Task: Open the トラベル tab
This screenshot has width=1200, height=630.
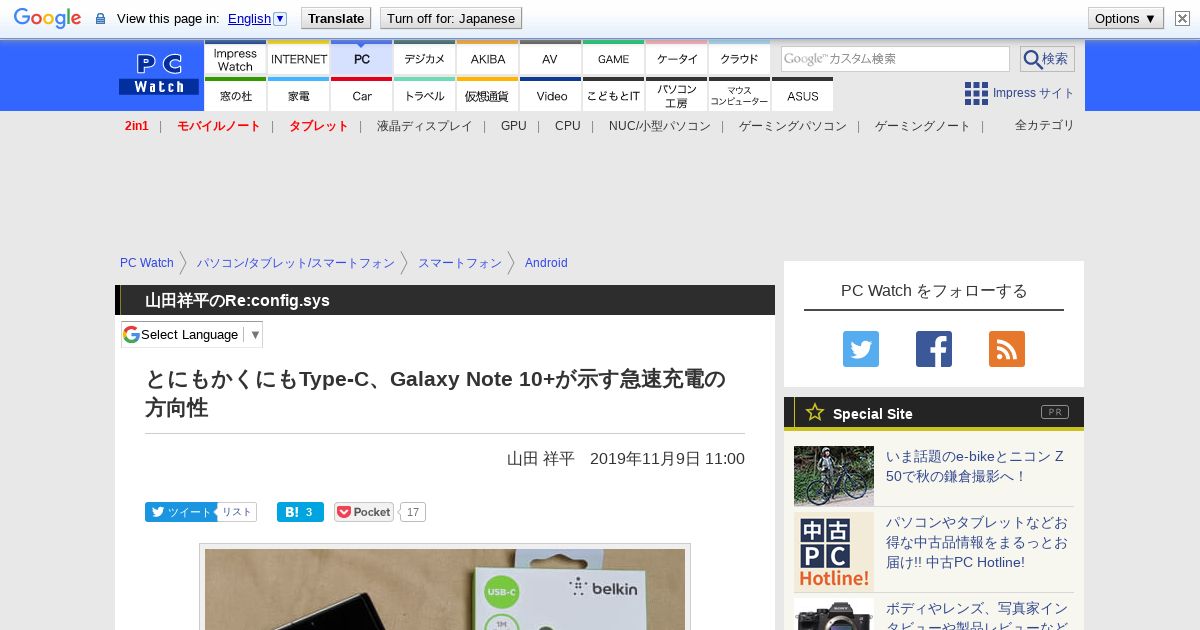Action: (x=425, y=95)
